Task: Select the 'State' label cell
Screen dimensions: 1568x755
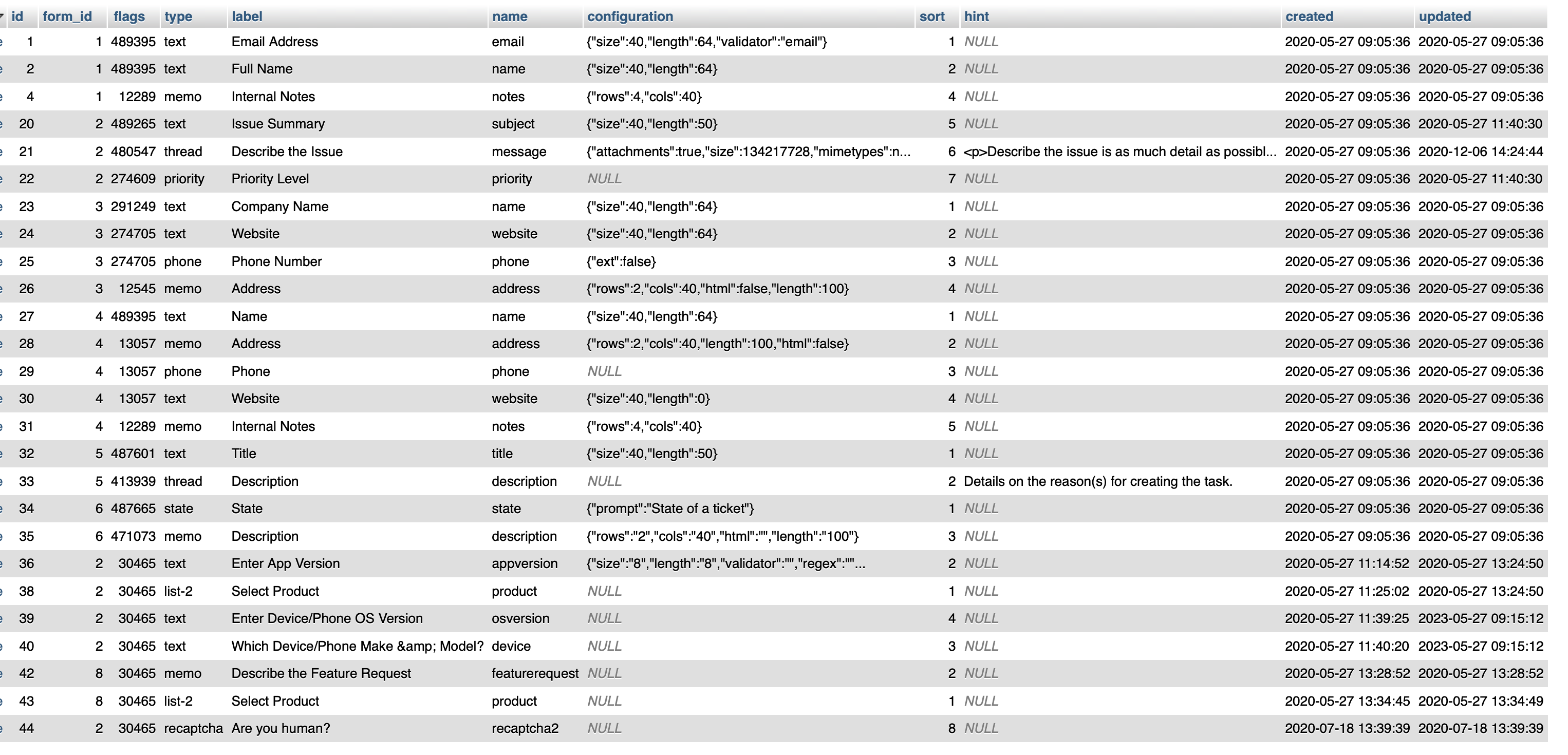Action: tap(247, 508)
